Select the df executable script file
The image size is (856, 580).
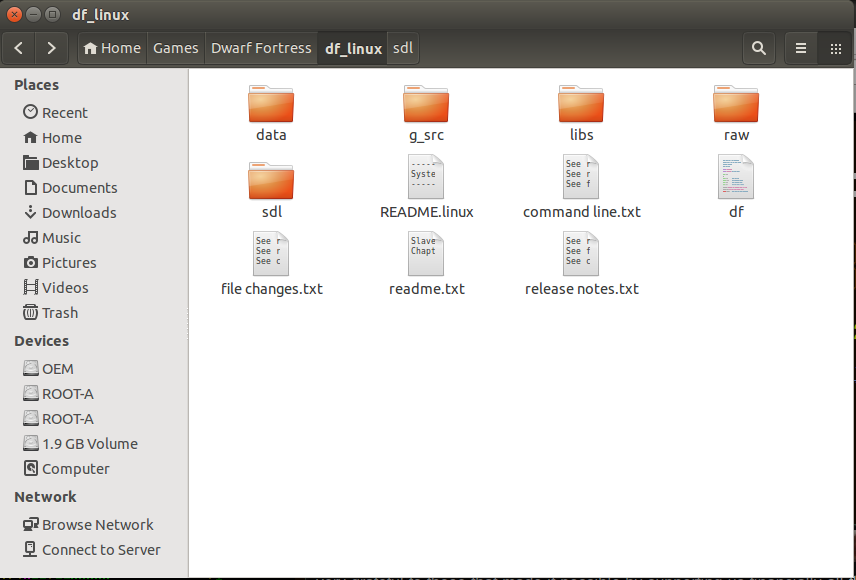point(736,178)
